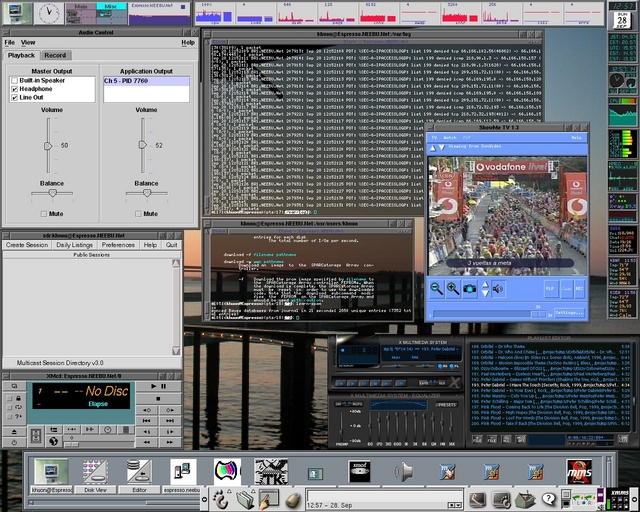
Task: Click ShowMe TV bottom slider thumb
Action: click(538, 314)
